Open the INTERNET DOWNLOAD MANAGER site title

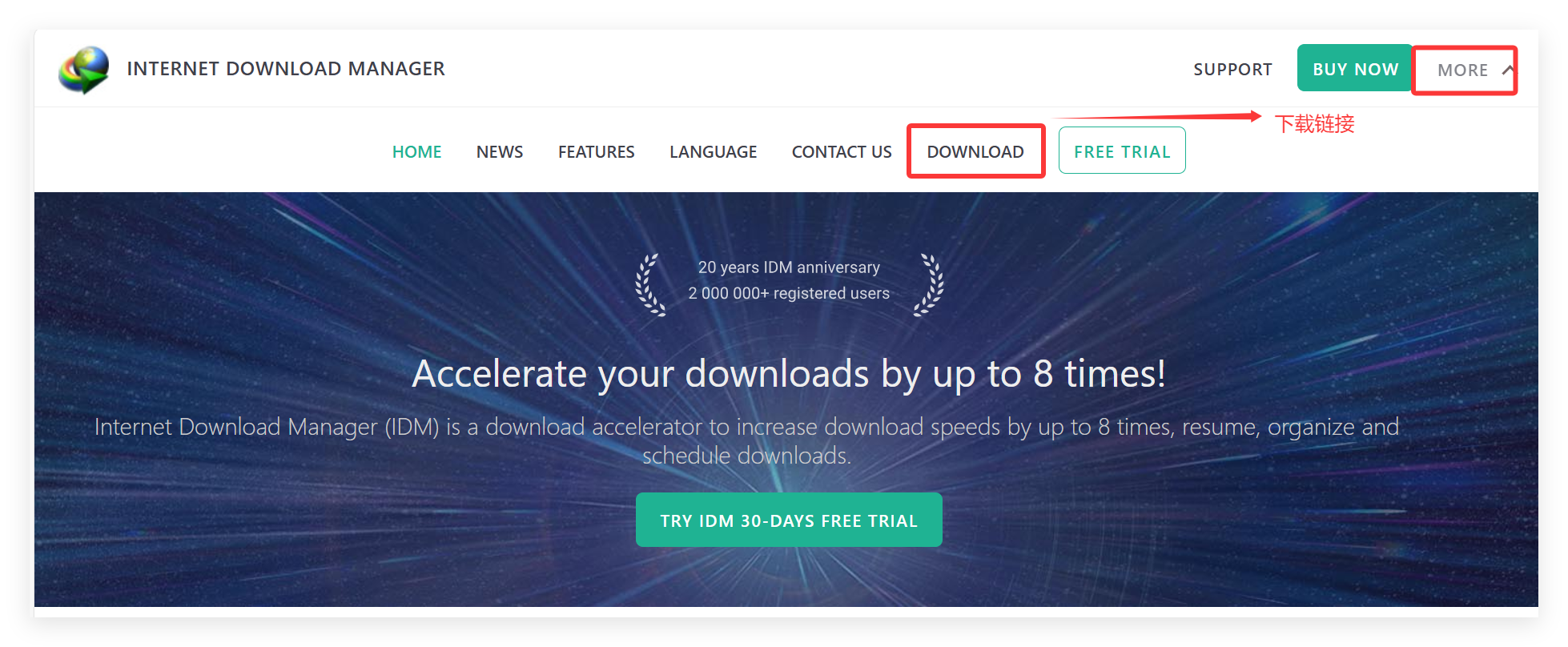[286, 69]
